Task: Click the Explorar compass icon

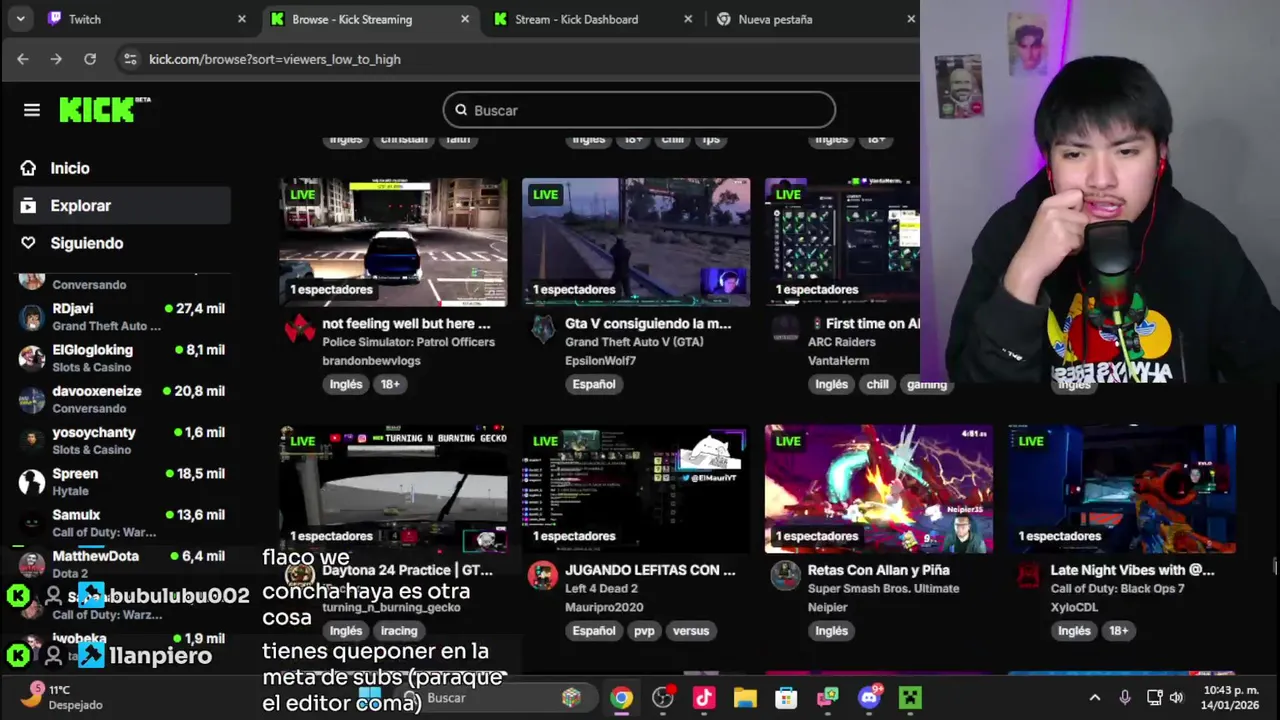Action: click(29, 205)
